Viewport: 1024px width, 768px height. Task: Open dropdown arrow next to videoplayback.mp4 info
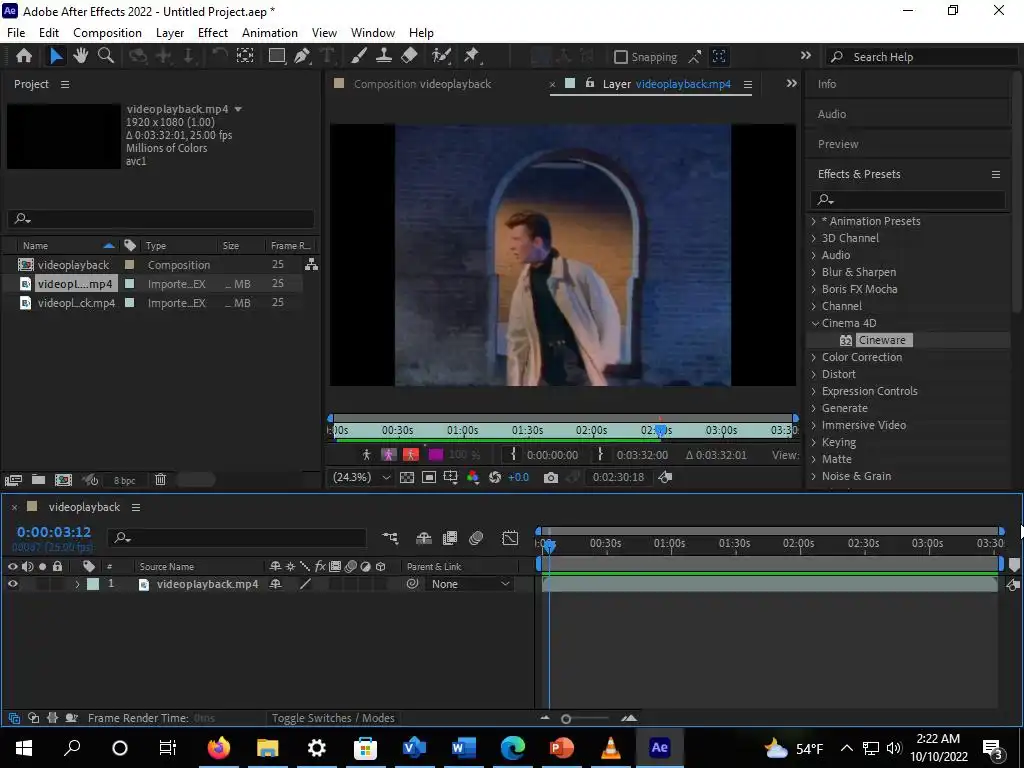(x=238, y=109)
